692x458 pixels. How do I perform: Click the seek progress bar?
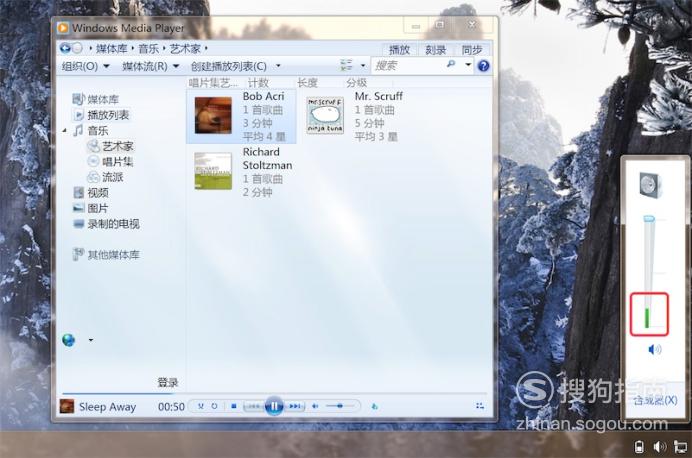(x=275, y=393)
